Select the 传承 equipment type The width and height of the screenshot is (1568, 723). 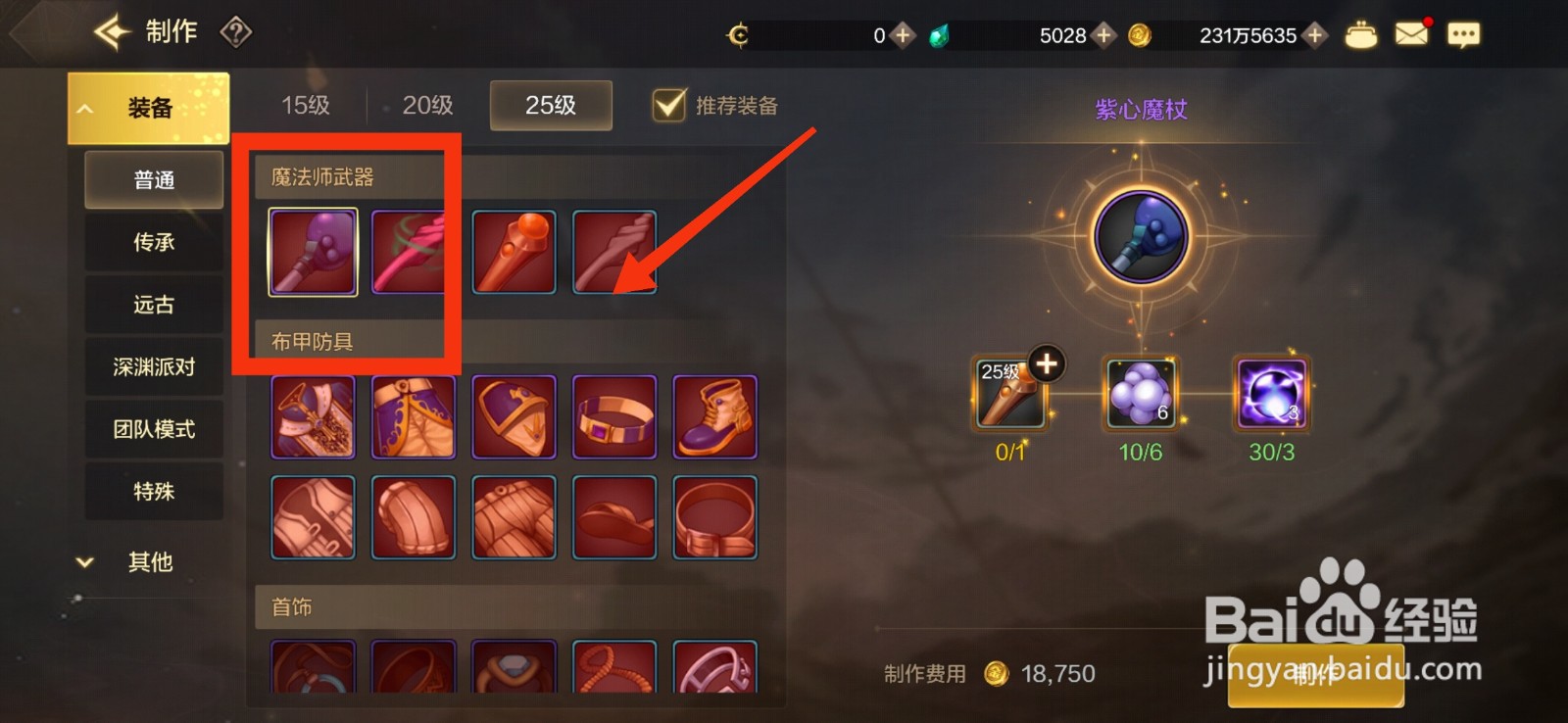(154, 242)
